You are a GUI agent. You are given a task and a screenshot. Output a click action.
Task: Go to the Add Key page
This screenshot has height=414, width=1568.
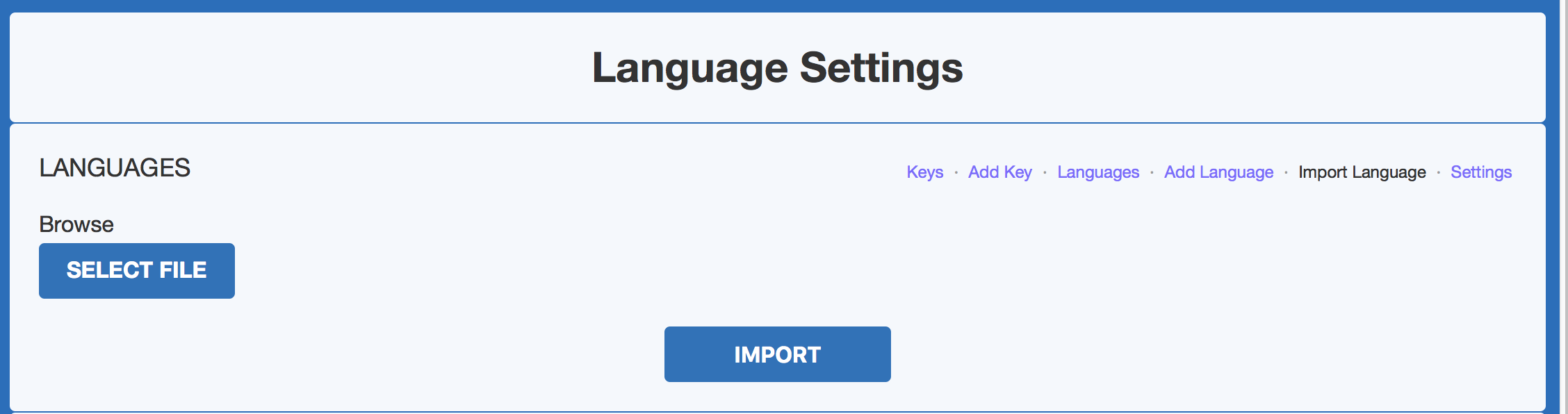[999, 172]
